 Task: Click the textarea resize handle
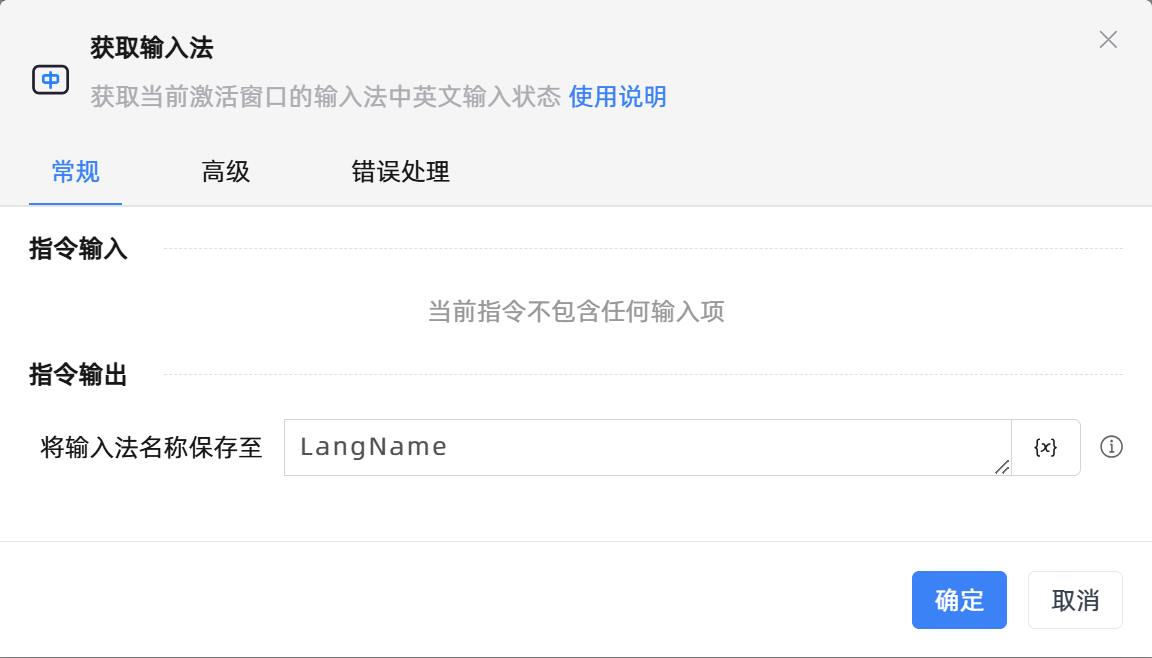point(1002,467)
